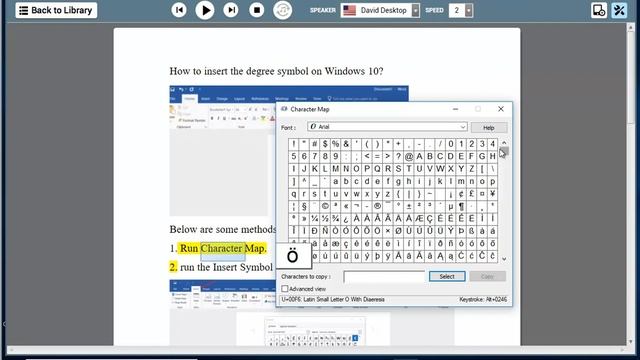Select the Æ character in the grid
Image resolution: width=640 pixels, height=360 pixels.
point(419,219)
